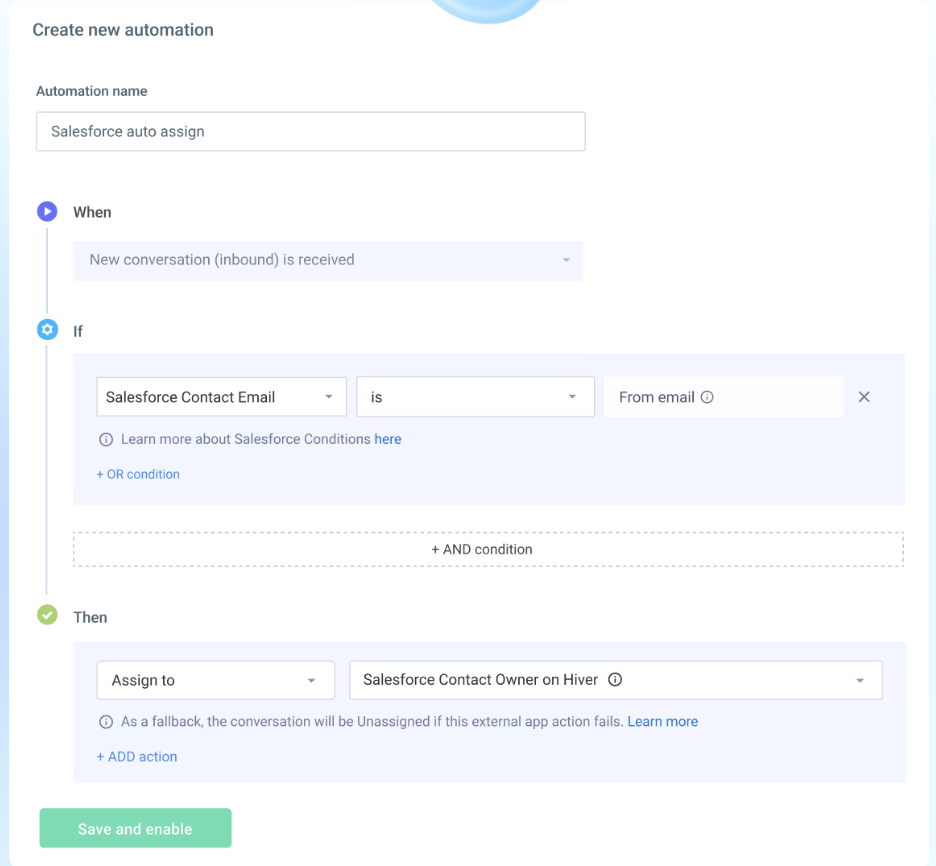Click the Automation name input field
The width and height of the screenshot is (936, 866).
[310, 131]
